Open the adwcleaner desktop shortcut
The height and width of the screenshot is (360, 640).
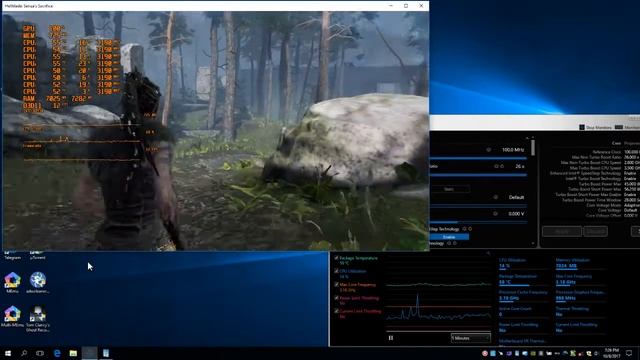click(x=38, y=282)
